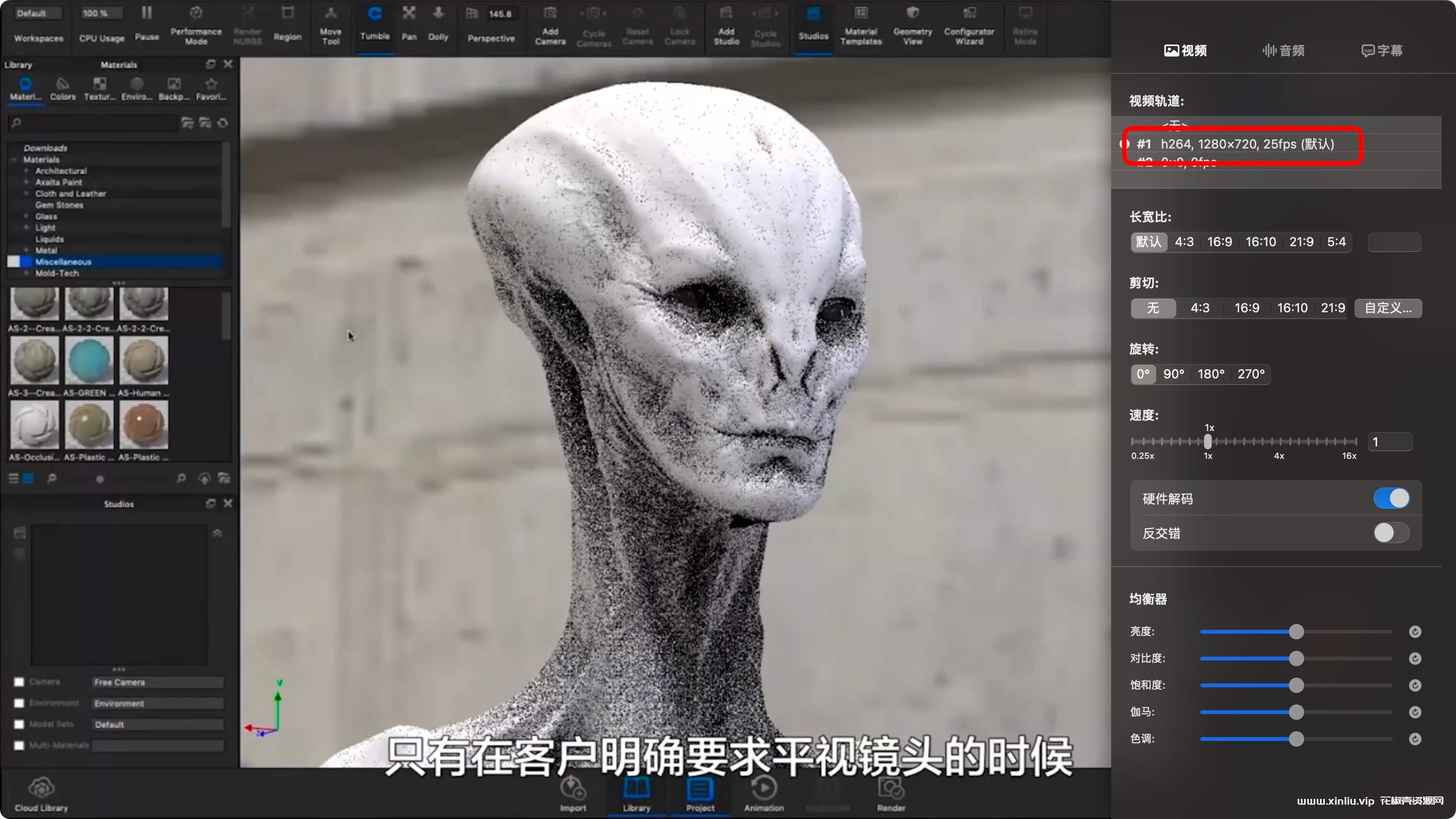Open the Environment dropdown in Studios
This screenshot has width=1456, height=819.
coord(157,704)
